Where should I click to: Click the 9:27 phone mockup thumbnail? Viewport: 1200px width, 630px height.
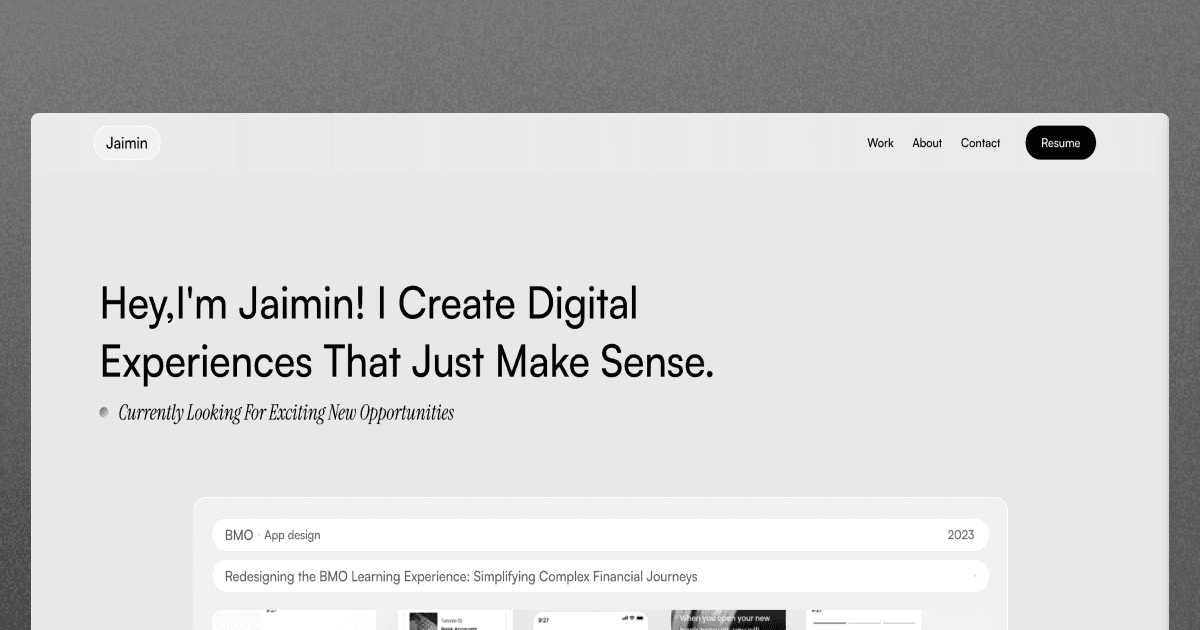pyautogui.click(x=588, y=622)
